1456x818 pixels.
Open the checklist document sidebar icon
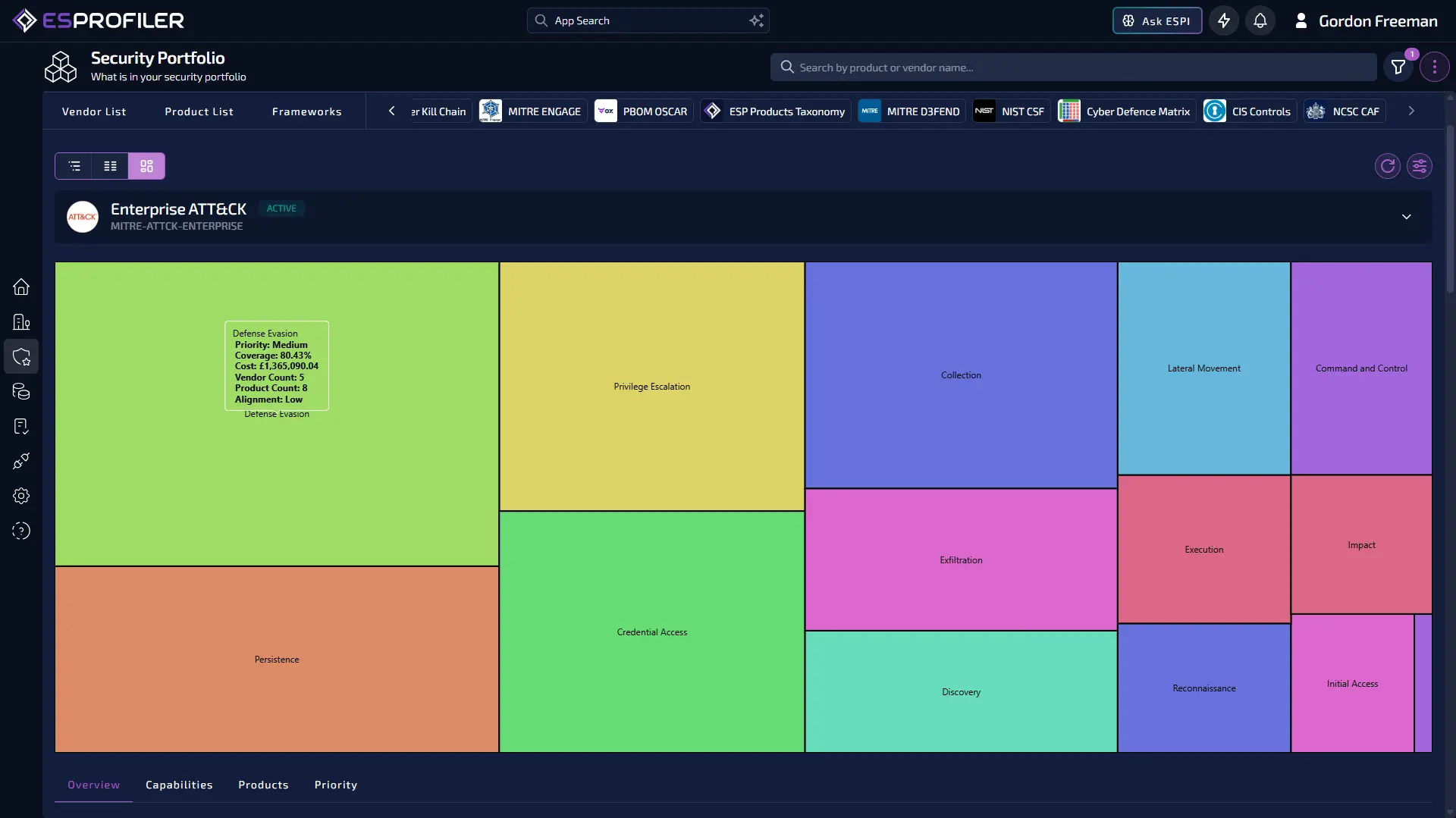pos(21,426)
